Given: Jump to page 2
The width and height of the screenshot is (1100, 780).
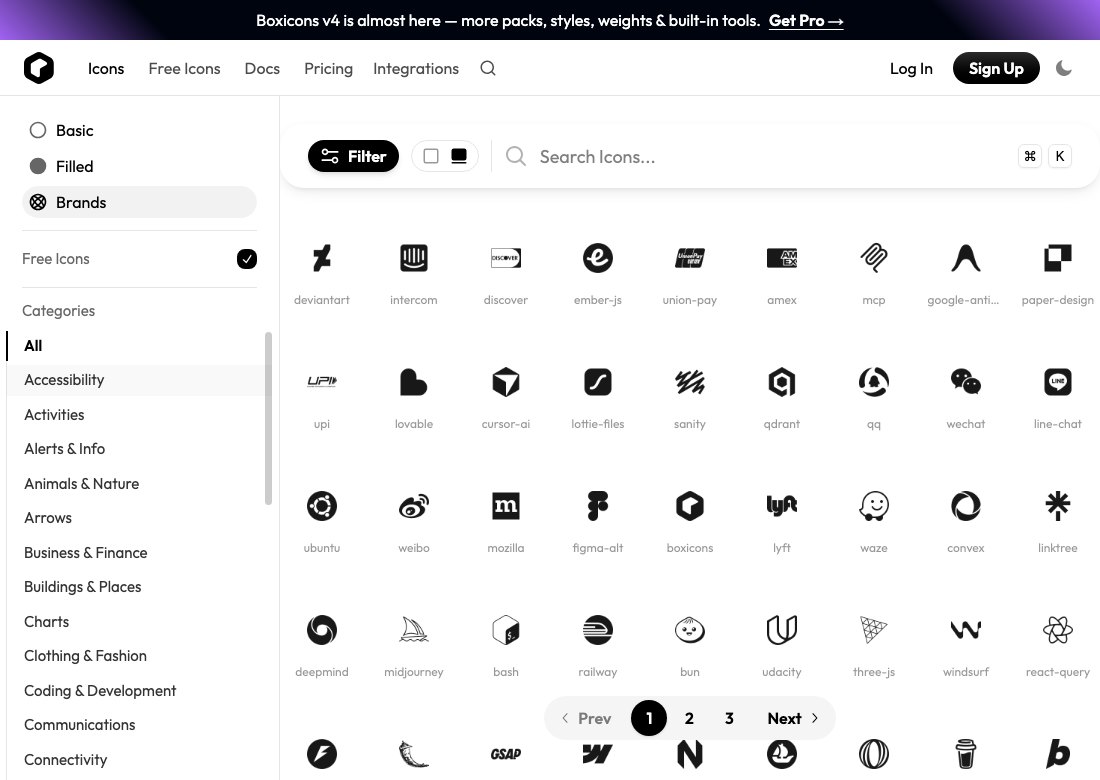Looking at the screenshot, I should pyautogui.click(x=689, y=718).
